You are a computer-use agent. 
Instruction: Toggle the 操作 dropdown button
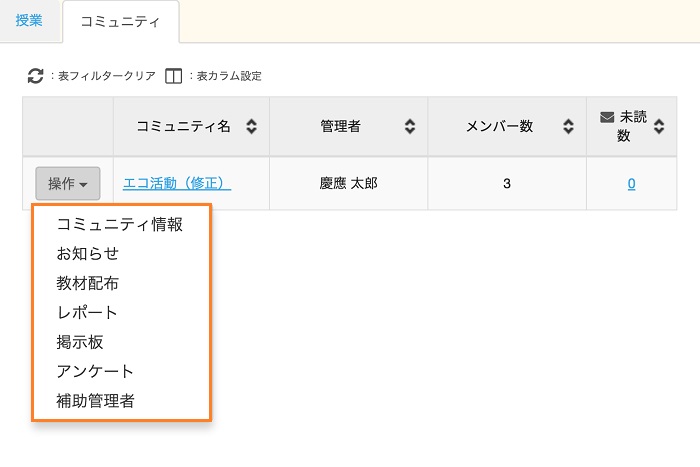point(68,184)
